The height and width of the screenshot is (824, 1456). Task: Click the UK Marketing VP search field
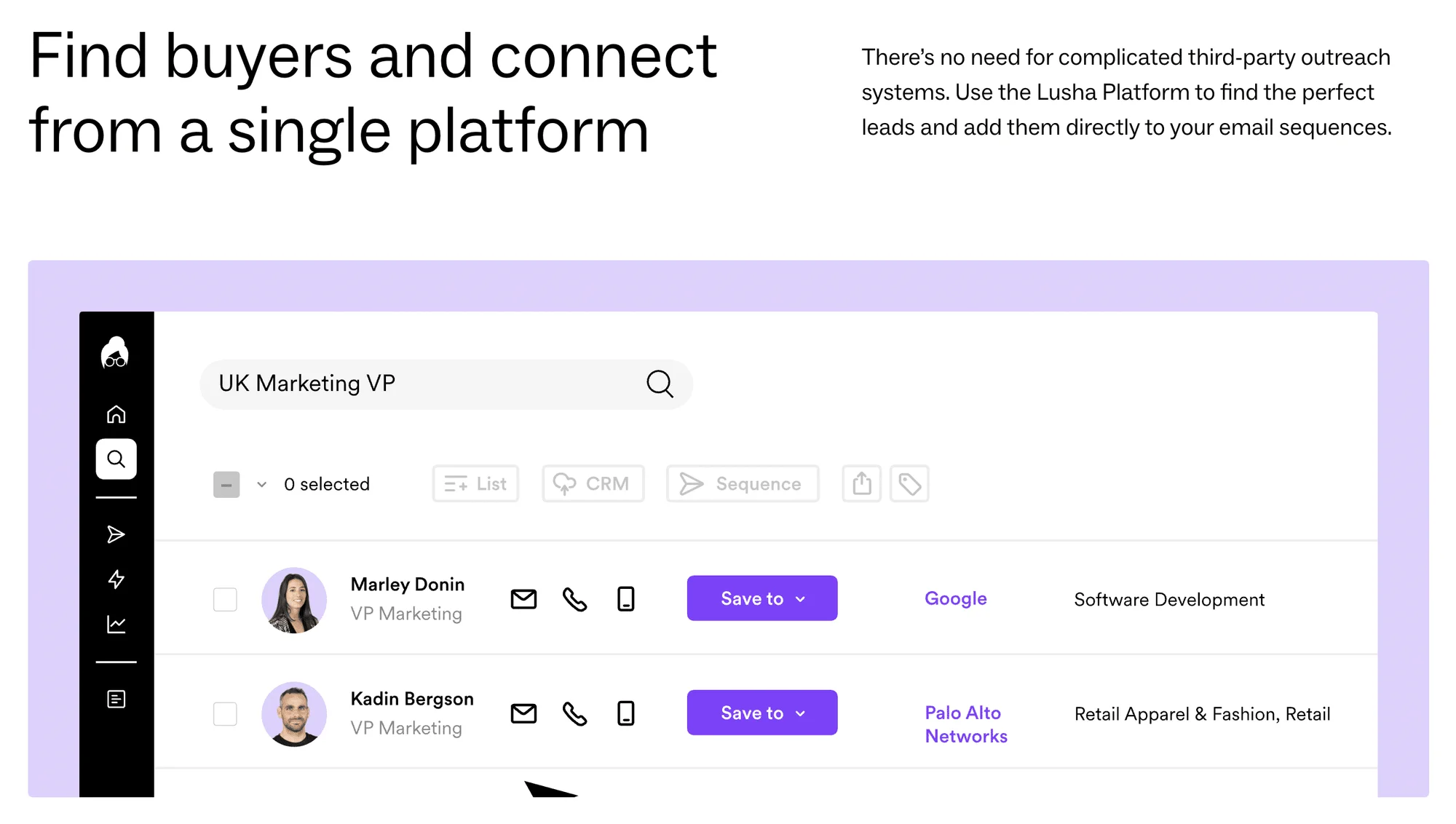(446, 384)
